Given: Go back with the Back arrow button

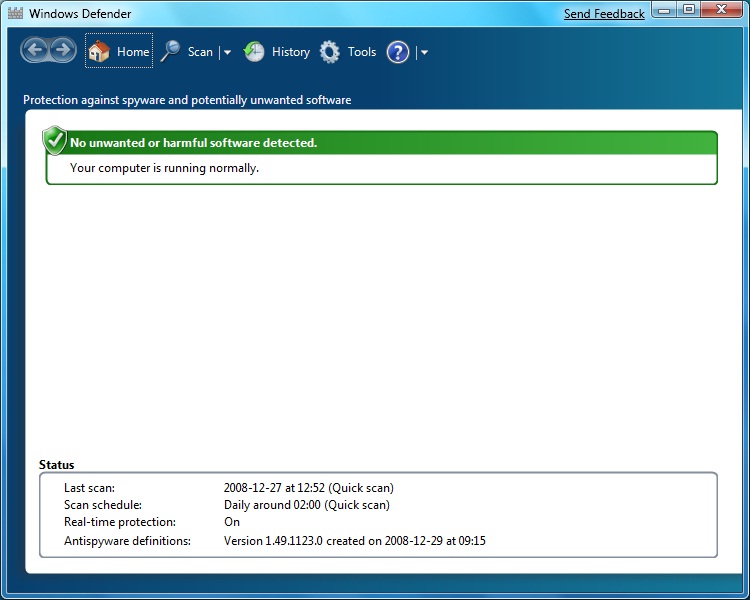Looking at the screenshot, I should click(34, 50).
